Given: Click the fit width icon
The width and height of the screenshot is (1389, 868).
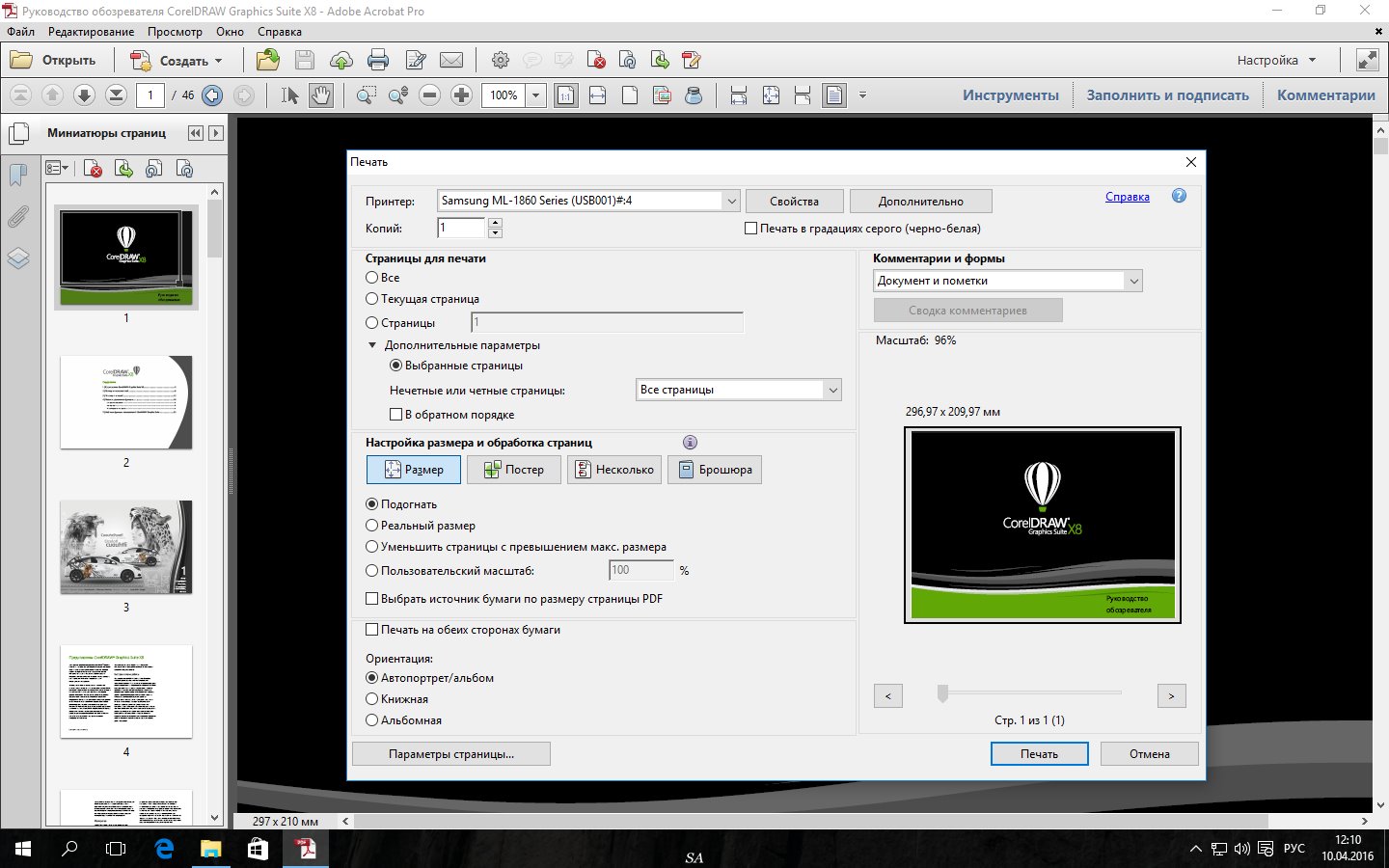Looking at the screenshot, I should coord(598,95).
